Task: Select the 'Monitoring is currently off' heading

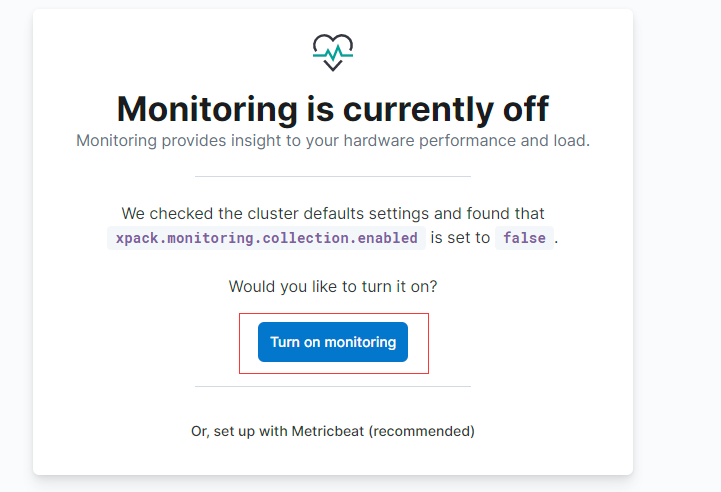Action: (332, 109)
